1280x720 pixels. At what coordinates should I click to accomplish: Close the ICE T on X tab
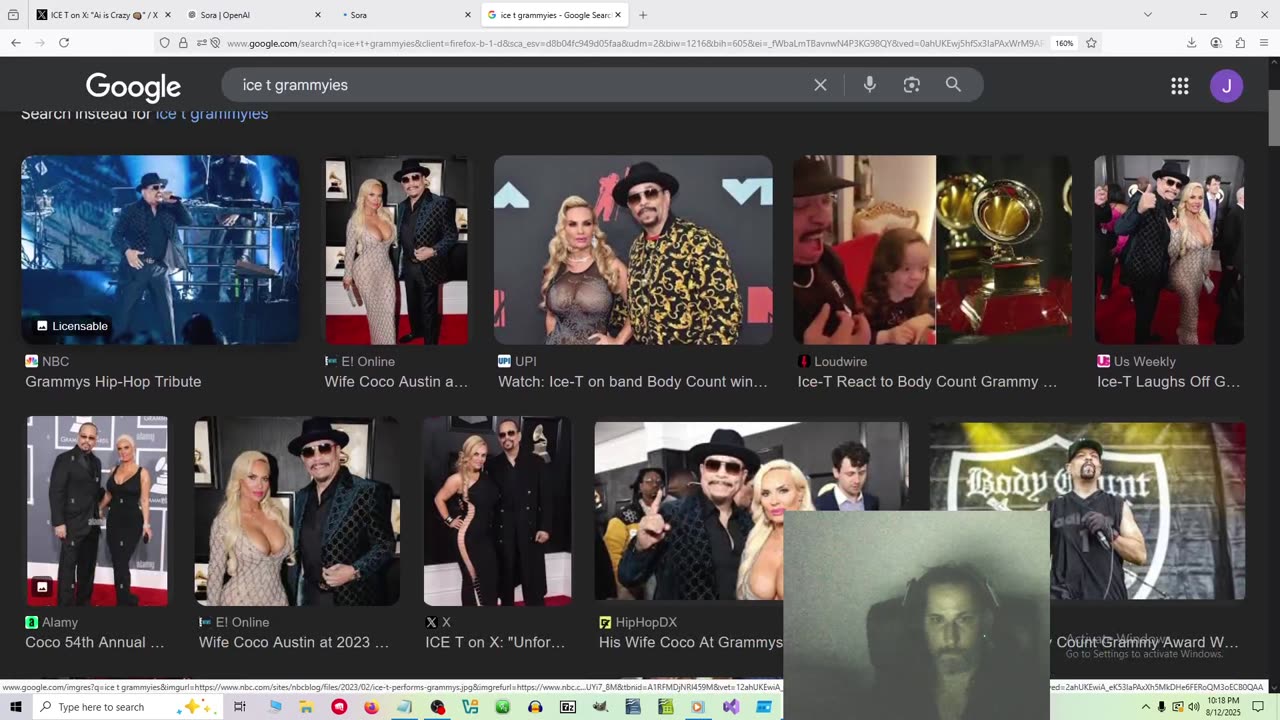(x=168, y=15)
